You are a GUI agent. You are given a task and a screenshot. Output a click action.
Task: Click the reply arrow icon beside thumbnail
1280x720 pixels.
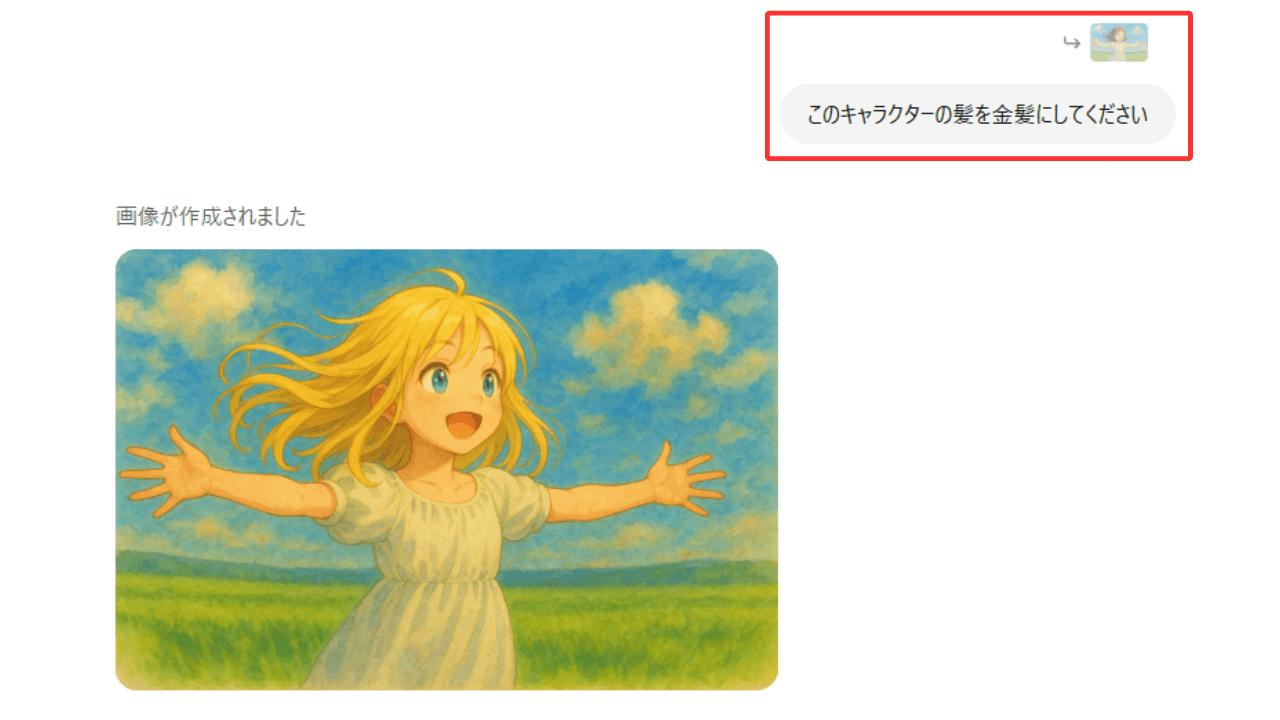[x=1071, y=43]
